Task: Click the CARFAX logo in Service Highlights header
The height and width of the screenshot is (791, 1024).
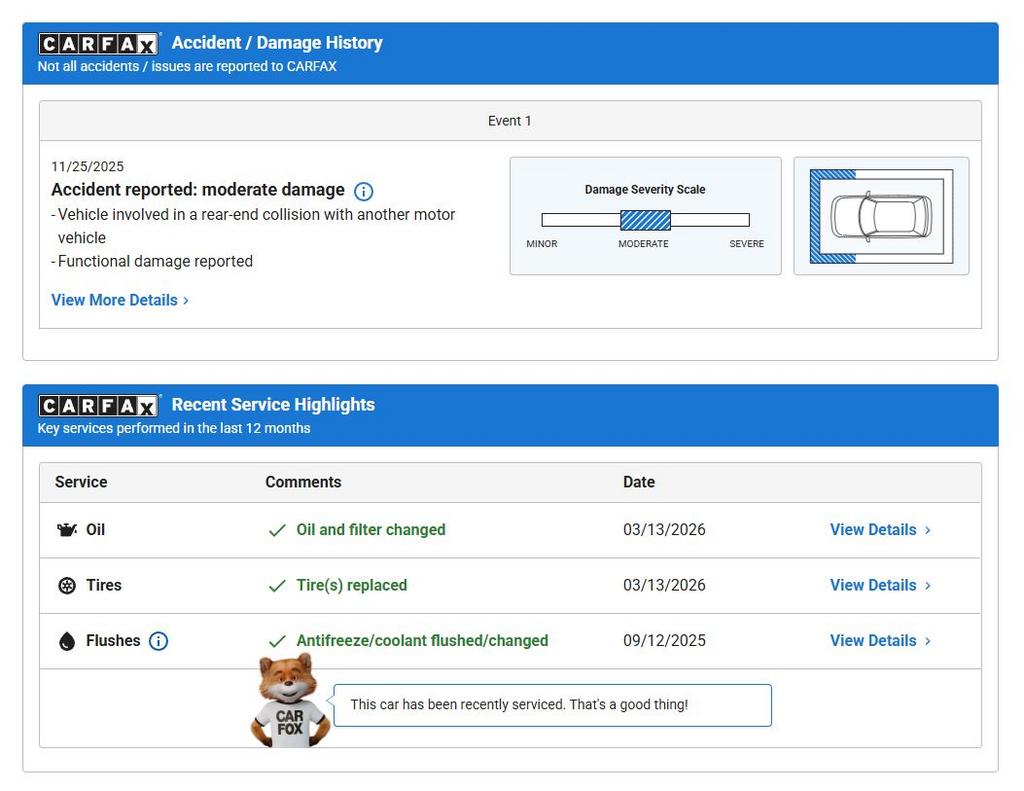Action: coord(98,406)
